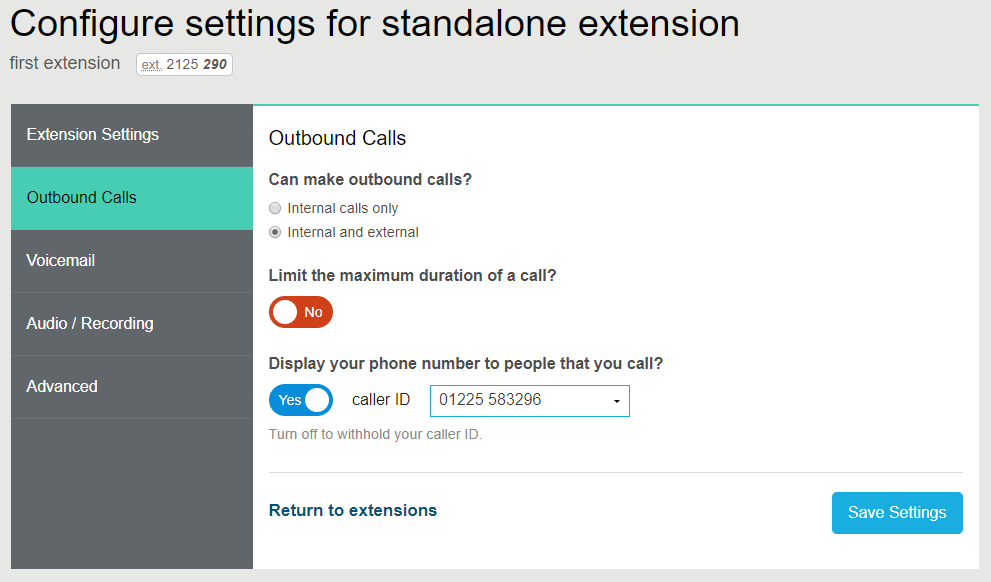This screenshot has height=582, width=991.
Task: Click the Outbound Calls page heading
Action: pos(337,138)
